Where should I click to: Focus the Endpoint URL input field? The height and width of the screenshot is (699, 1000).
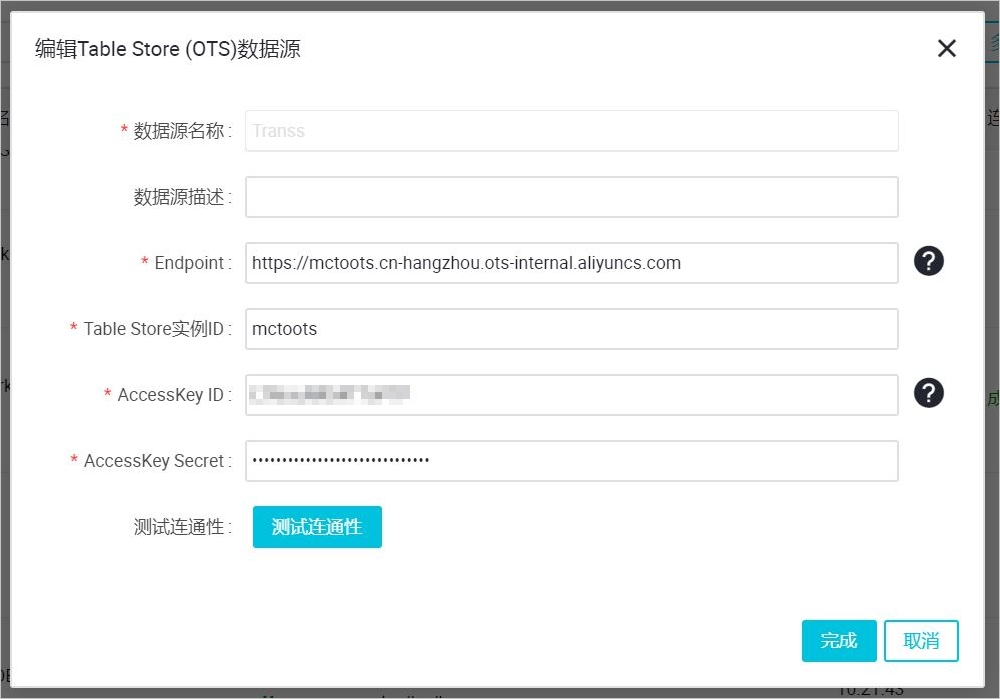point(571,263)
